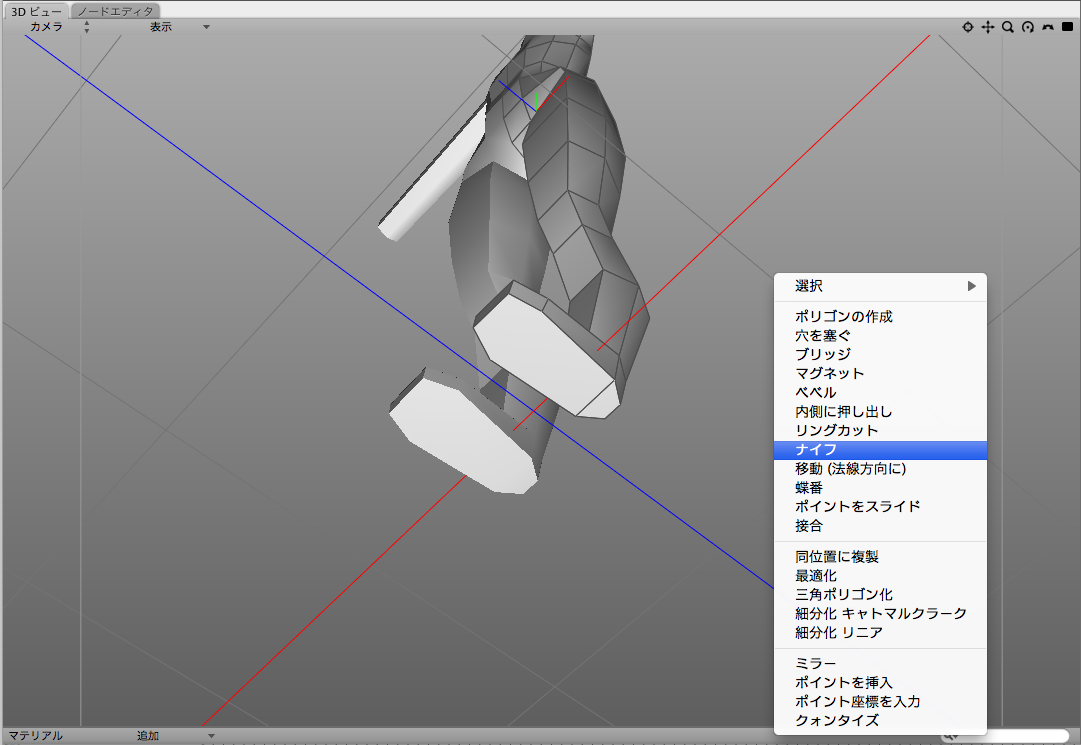The height and width of the screenshot is (745, 1081).
Task: Open the 追加 material dropdown
Action: pyautogui.click(x=176, y=736)
